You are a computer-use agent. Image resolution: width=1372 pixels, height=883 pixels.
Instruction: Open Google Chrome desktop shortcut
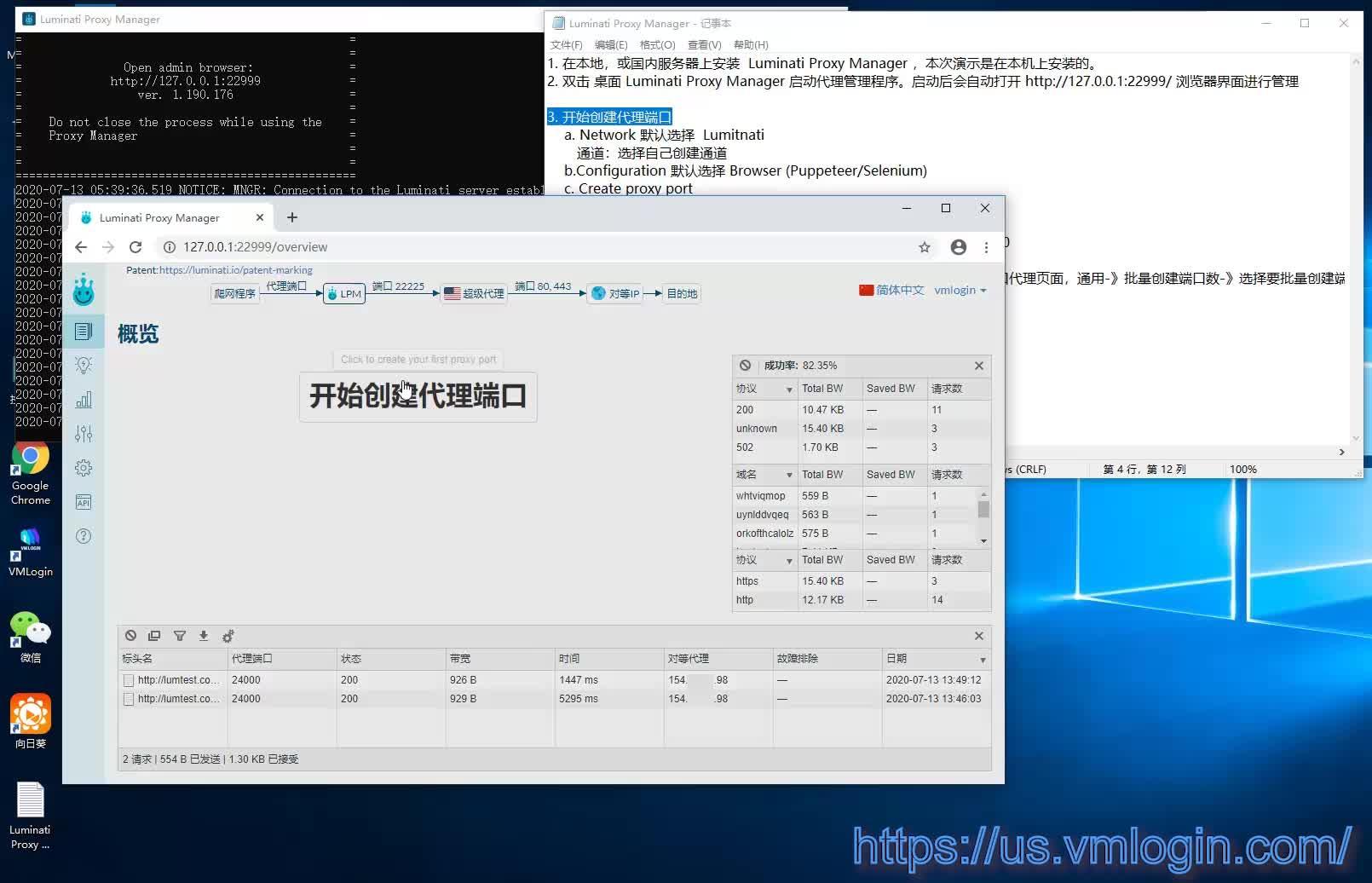click(30, 475)
